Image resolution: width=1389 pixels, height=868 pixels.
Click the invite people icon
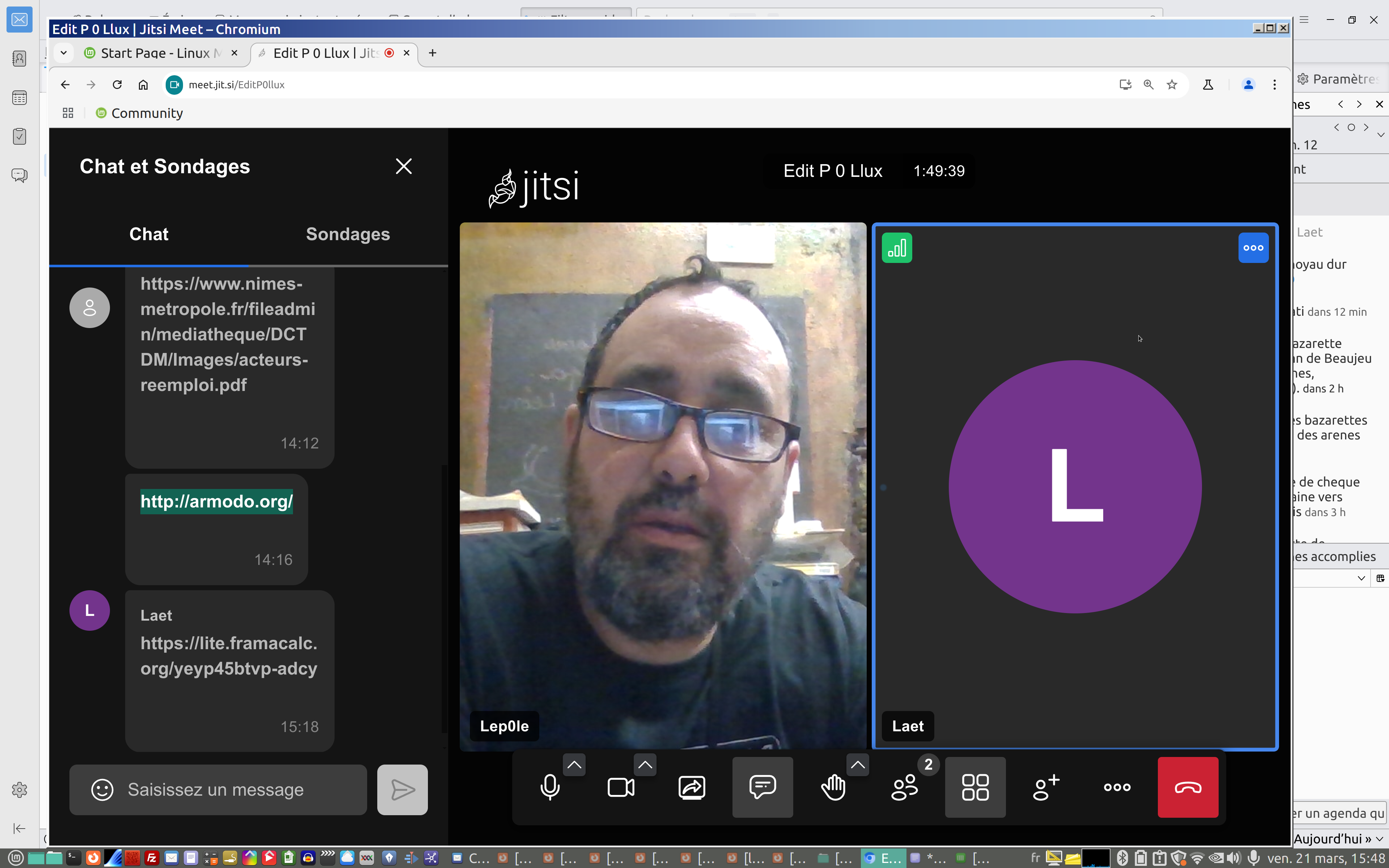1046,787
